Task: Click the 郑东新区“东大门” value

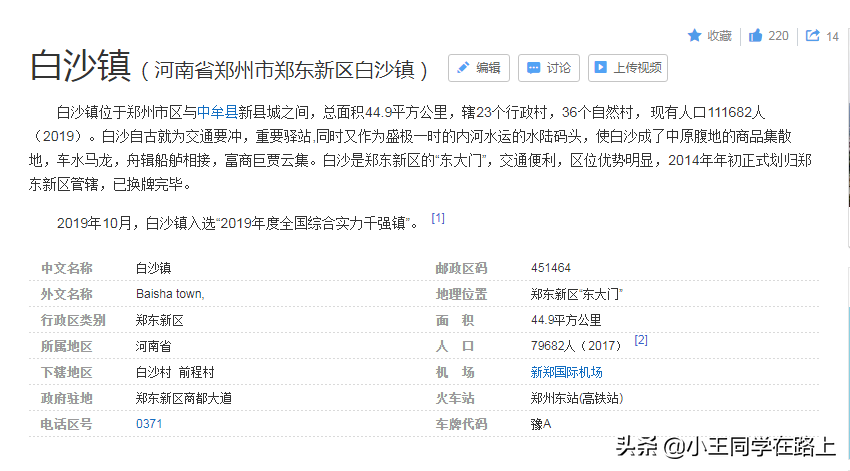Action: (x=577, y=294)
